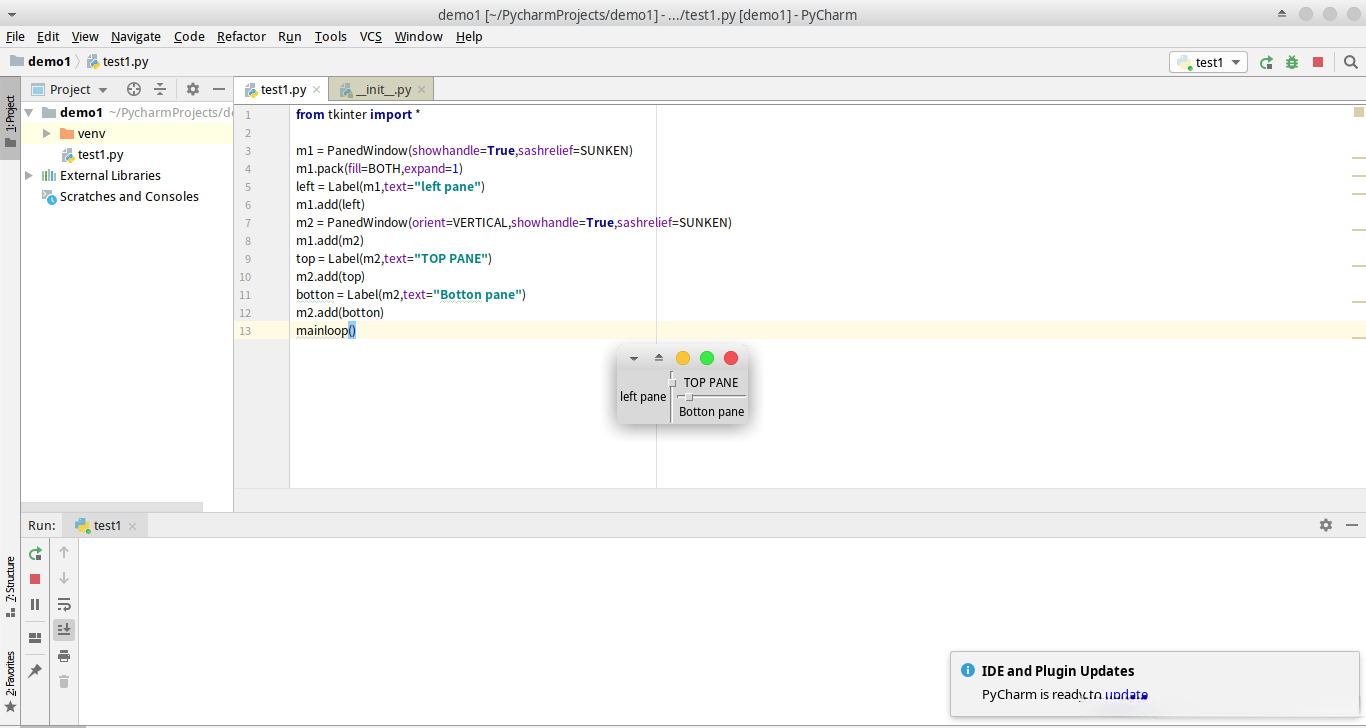
Task: Open the Refactor menu
Action: (241, 36)
